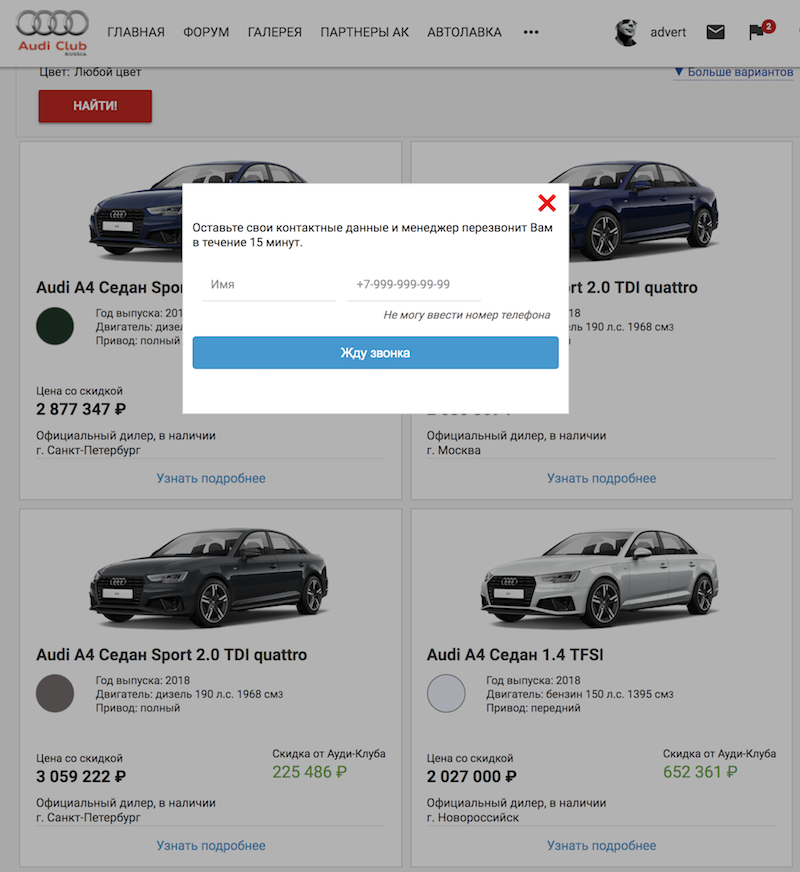Image resolution: width=800 pixels, height=872 pixels.
Task: Click dark green color swatch
Action: coord(55,326)
